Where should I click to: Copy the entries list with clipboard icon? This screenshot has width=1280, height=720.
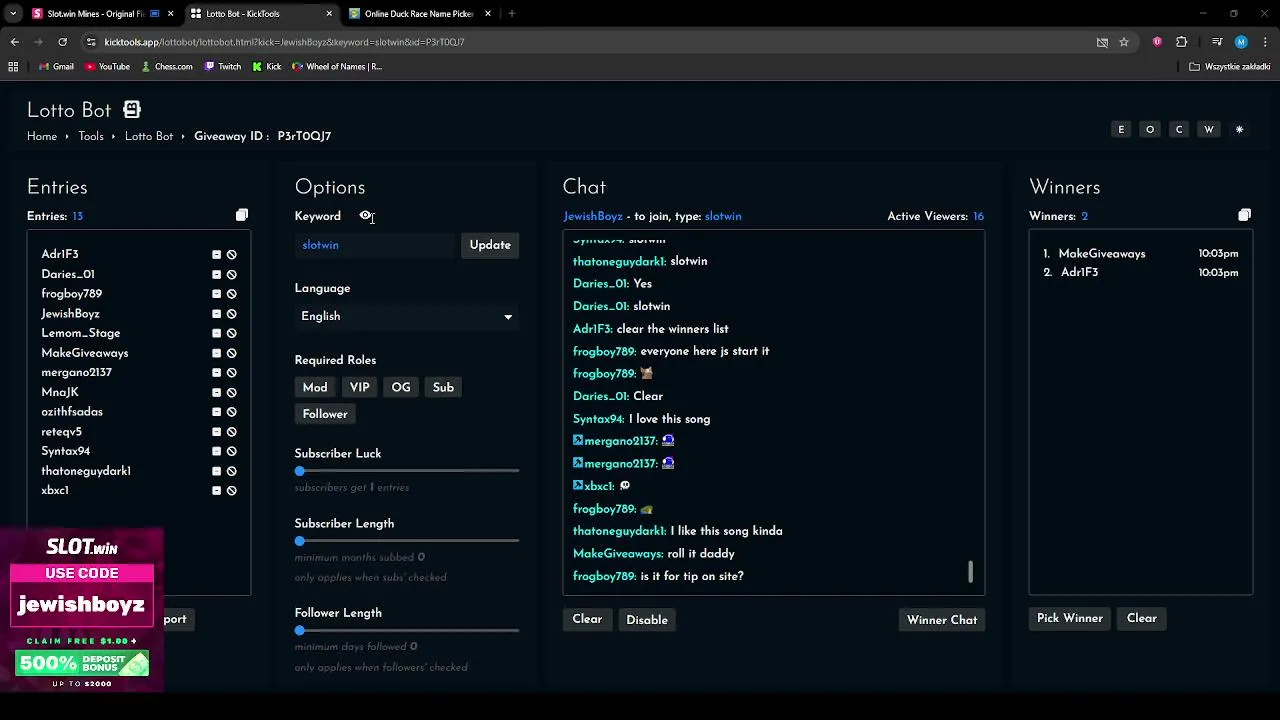242,215
